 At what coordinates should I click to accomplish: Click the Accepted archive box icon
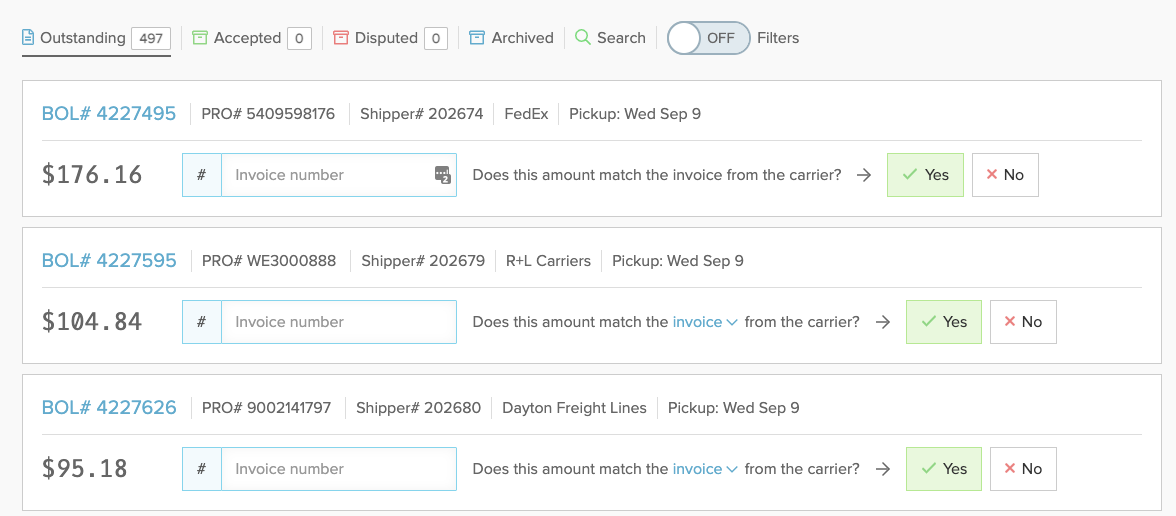(200, 38)
